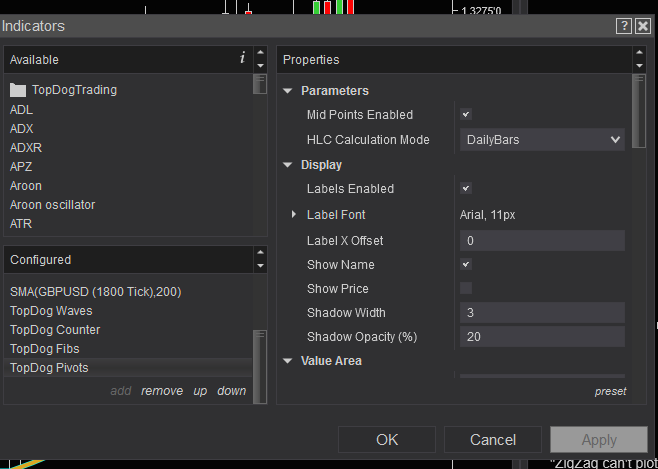This screenshot has height=469, width=658.
Task: Click the Shadow Opacity (%) field
Action: [542, 336]
